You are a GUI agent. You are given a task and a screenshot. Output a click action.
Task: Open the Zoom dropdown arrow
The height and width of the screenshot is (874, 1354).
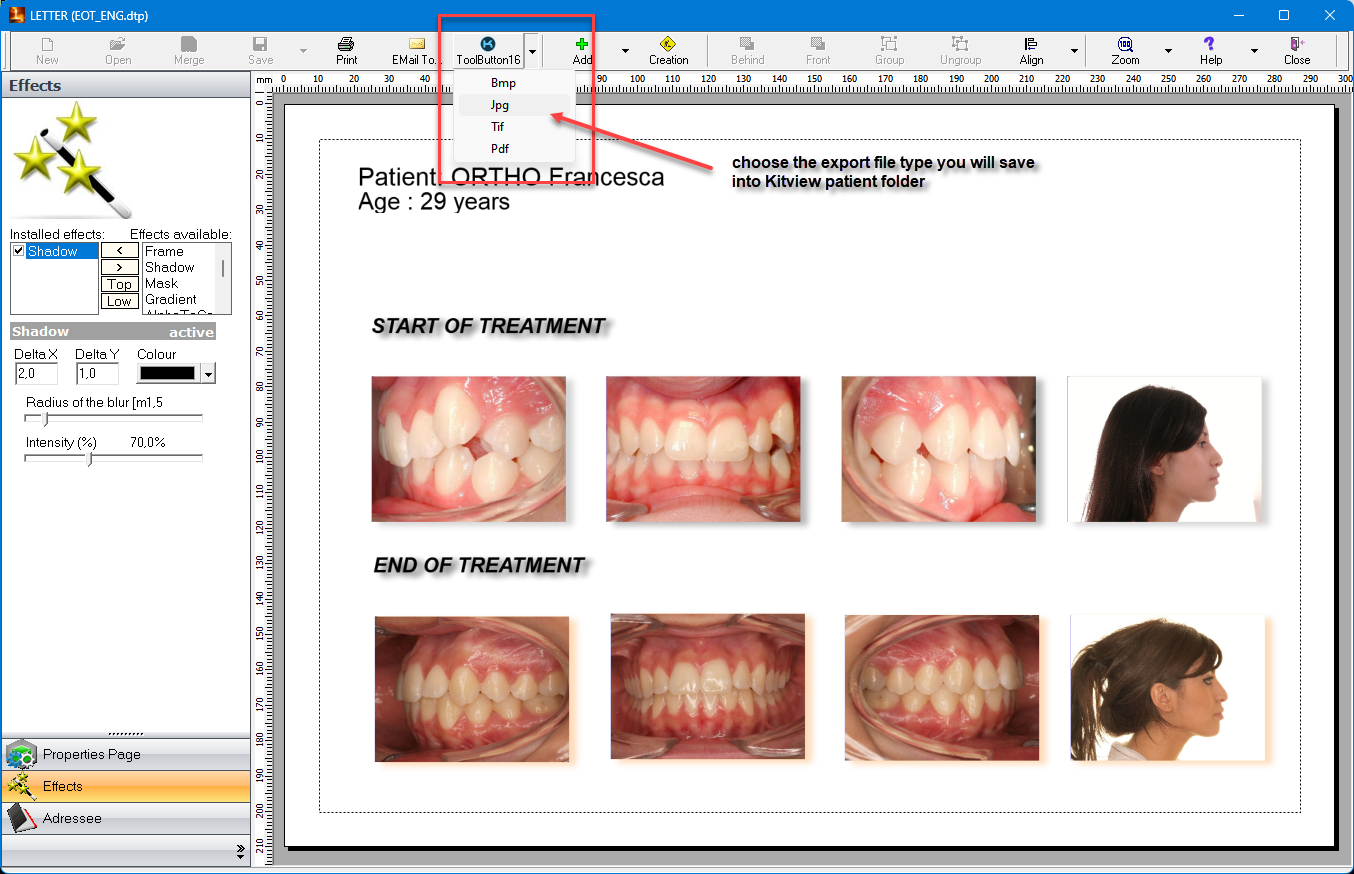pyautogui.click(x=1168, y=51)
